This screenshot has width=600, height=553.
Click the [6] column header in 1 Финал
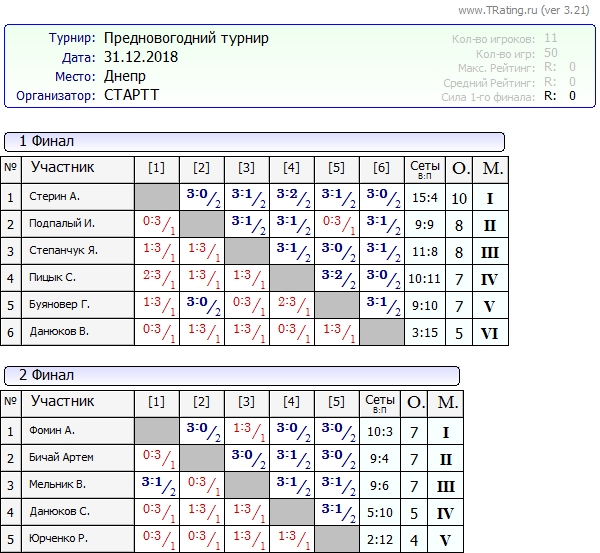pos(381,168)
